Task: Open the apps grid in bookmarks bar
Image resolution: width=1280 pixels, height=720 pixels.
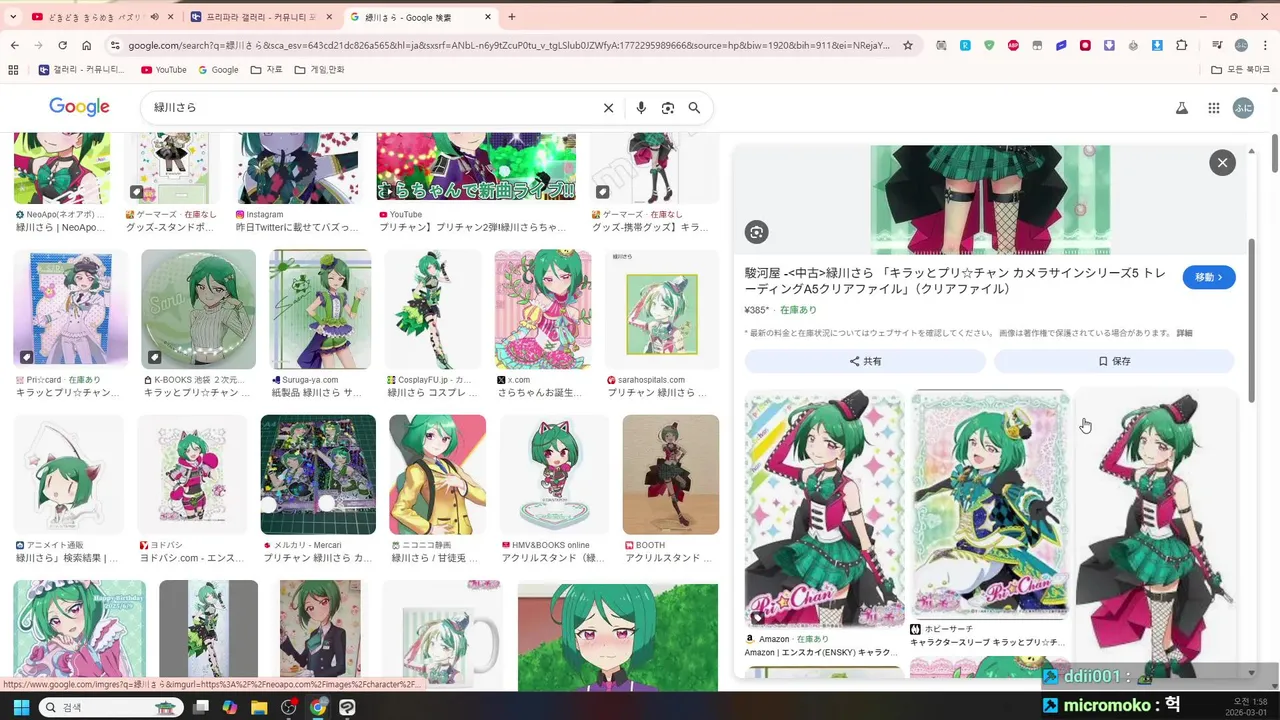Action: coord(13,70)
